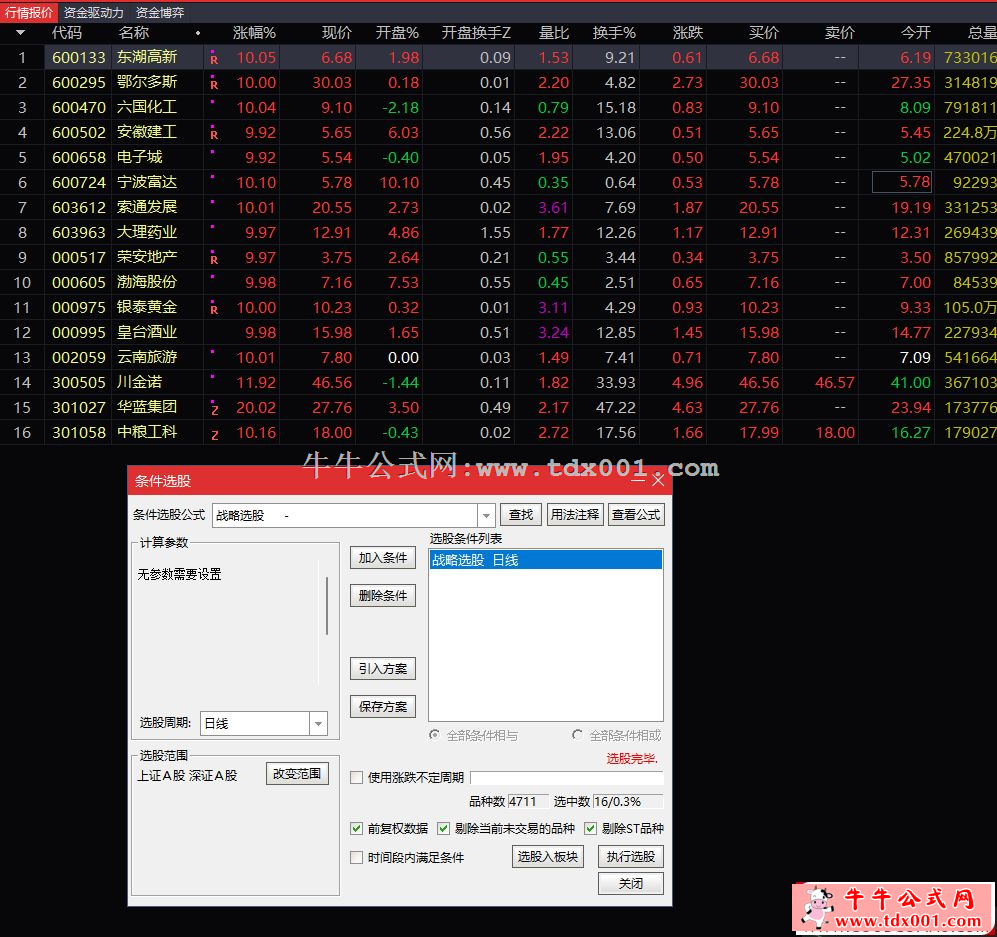Click the 选股入板块 button

pos(547,856)
